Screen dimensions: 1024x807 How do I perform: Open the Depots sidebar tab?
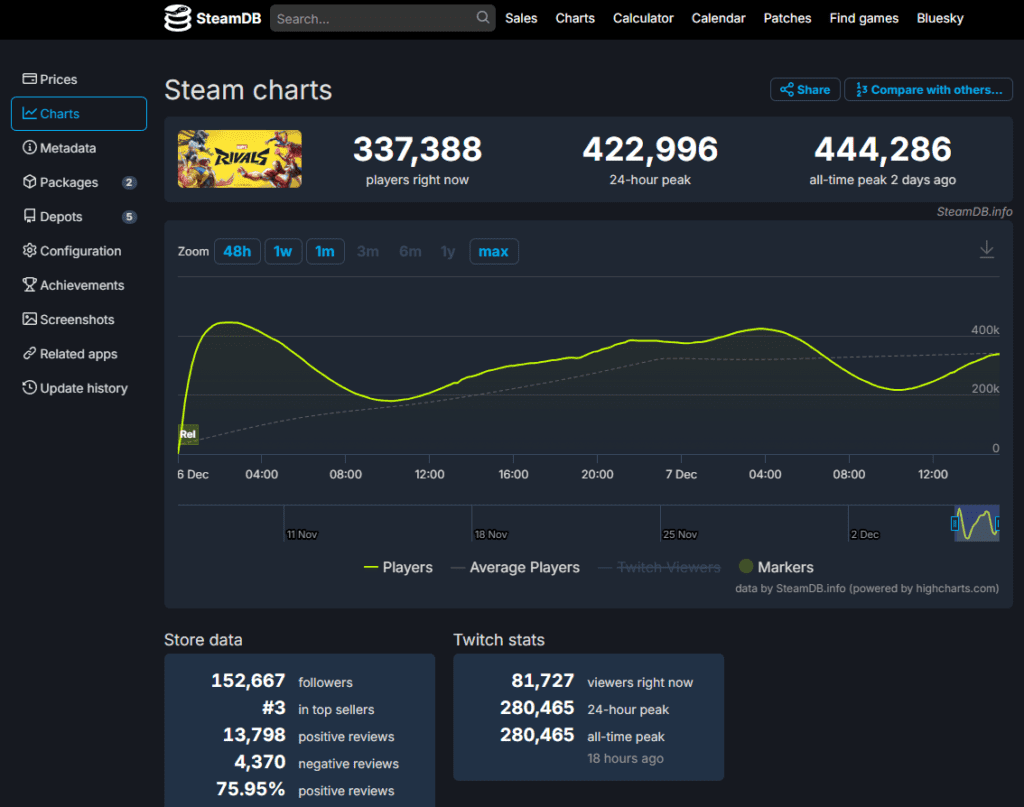click(x=79, y=217)
